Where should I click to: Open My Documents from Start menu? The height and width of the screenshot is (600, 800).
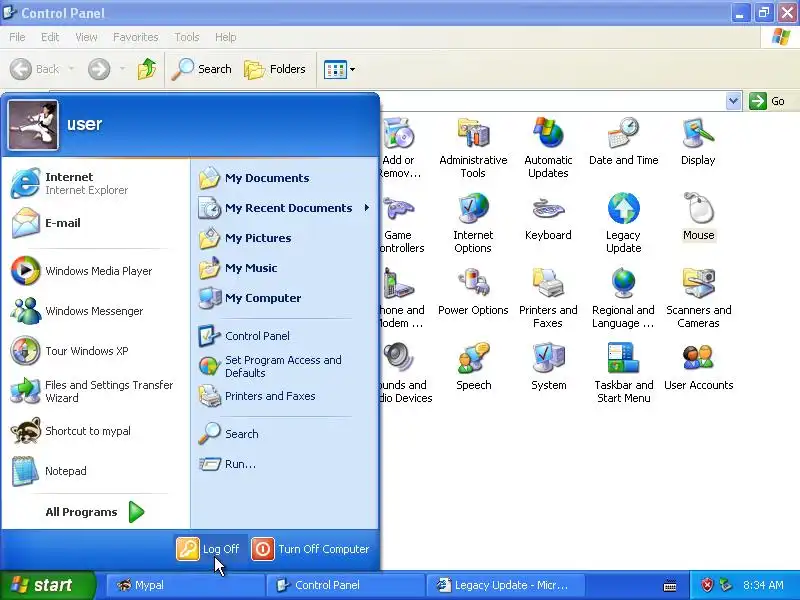click(284, 178)
